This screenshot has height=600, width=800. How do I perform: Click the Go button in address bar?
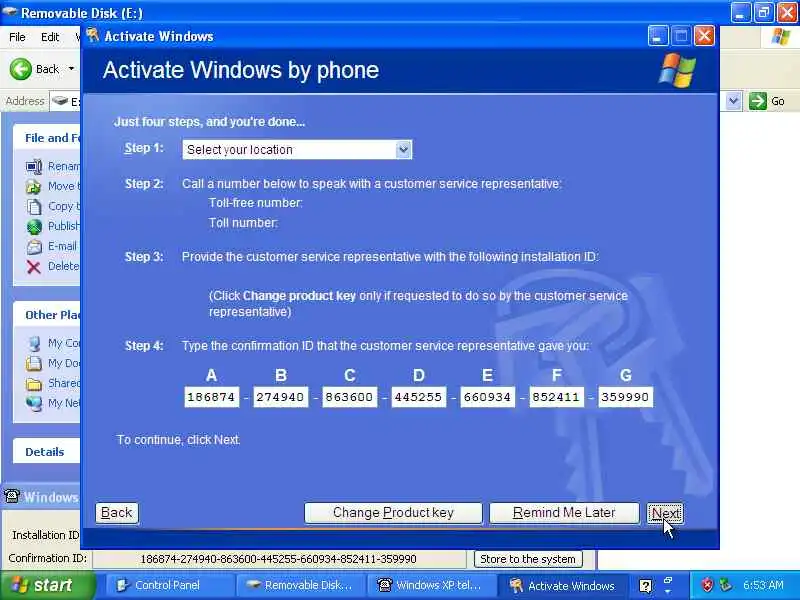(767, 101)
